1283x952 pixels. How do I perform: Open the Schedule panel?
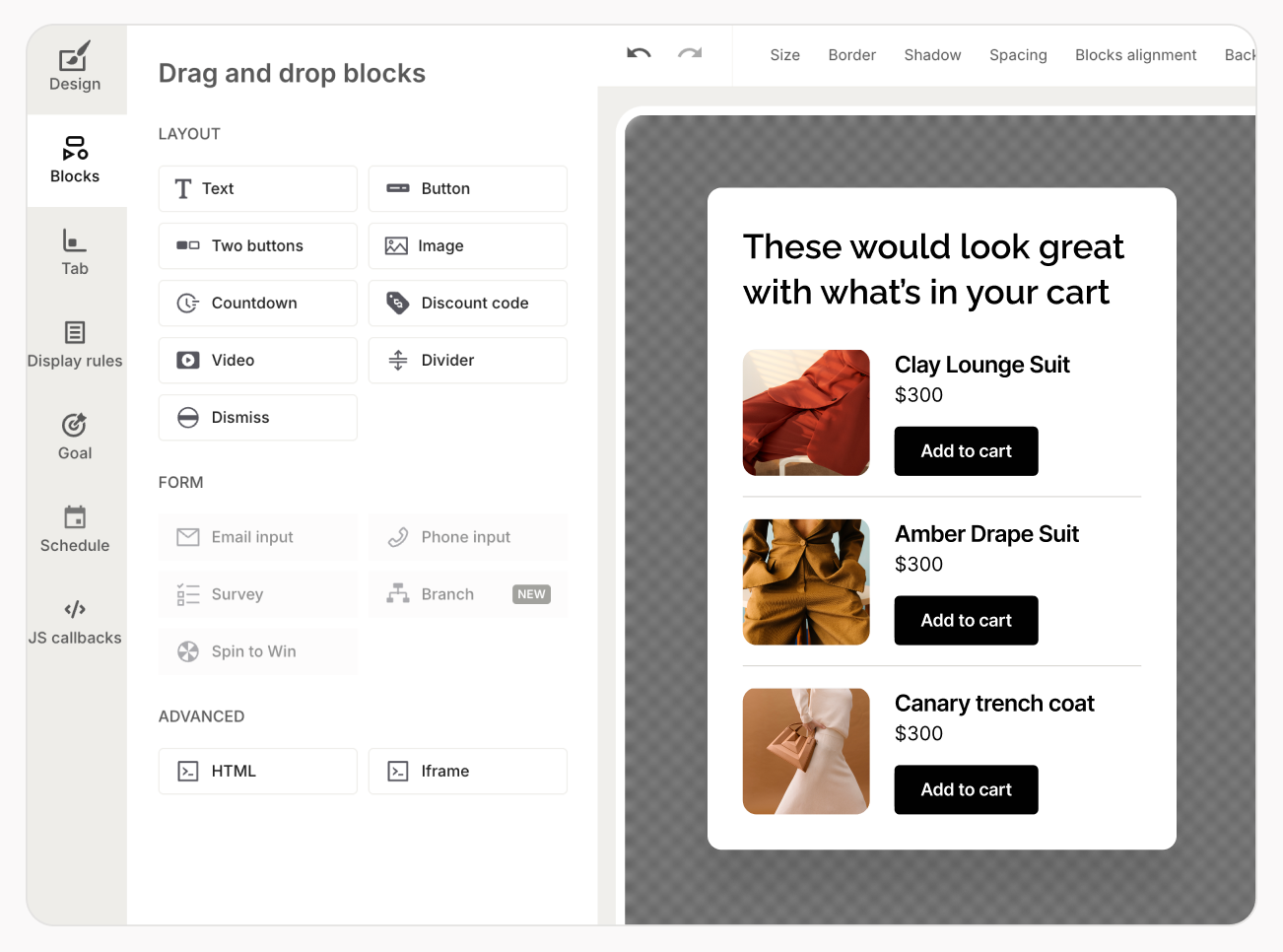75,529
